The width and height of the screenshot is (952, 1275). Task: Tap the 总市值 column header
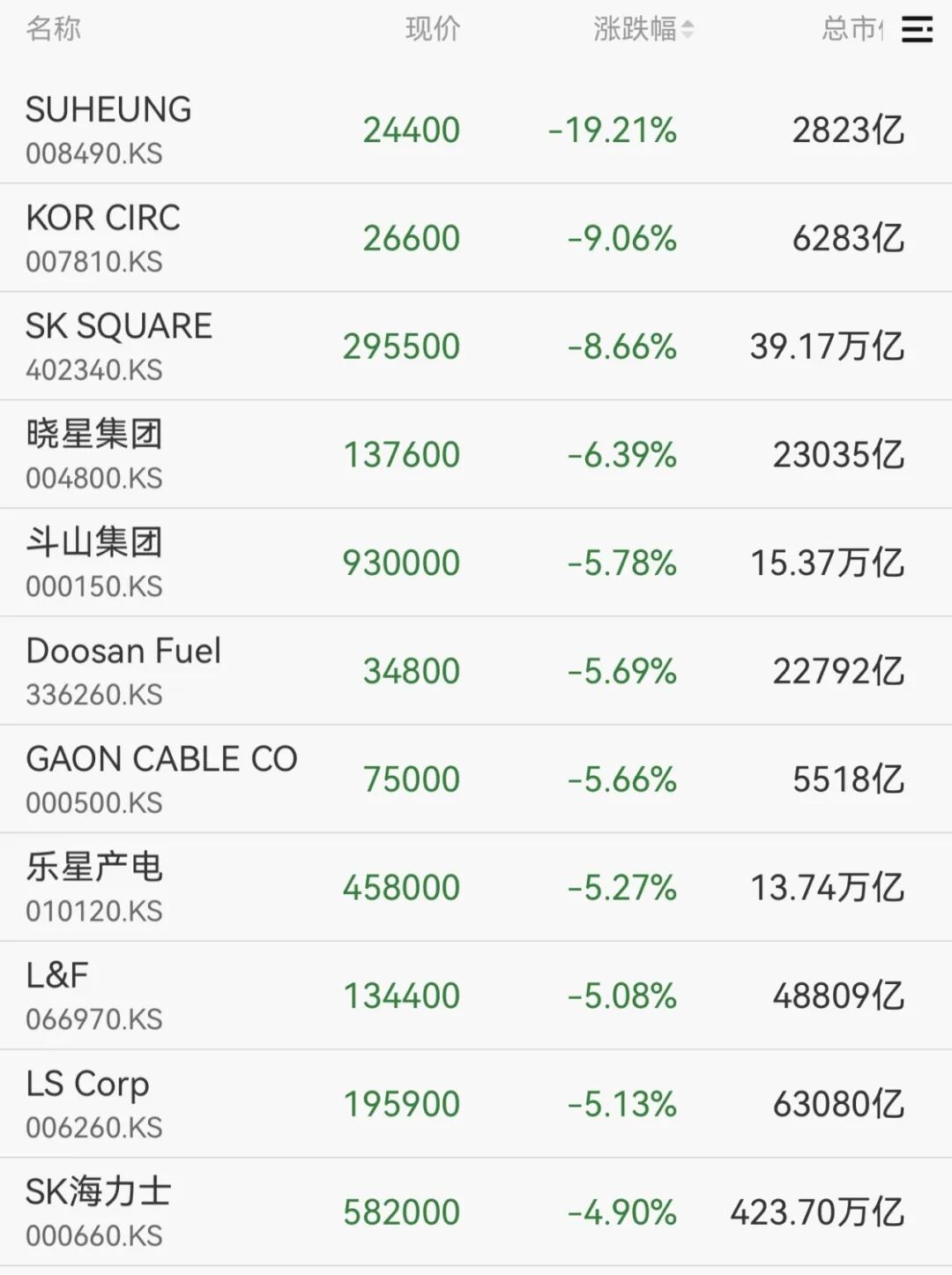click(x=852, y=29)
